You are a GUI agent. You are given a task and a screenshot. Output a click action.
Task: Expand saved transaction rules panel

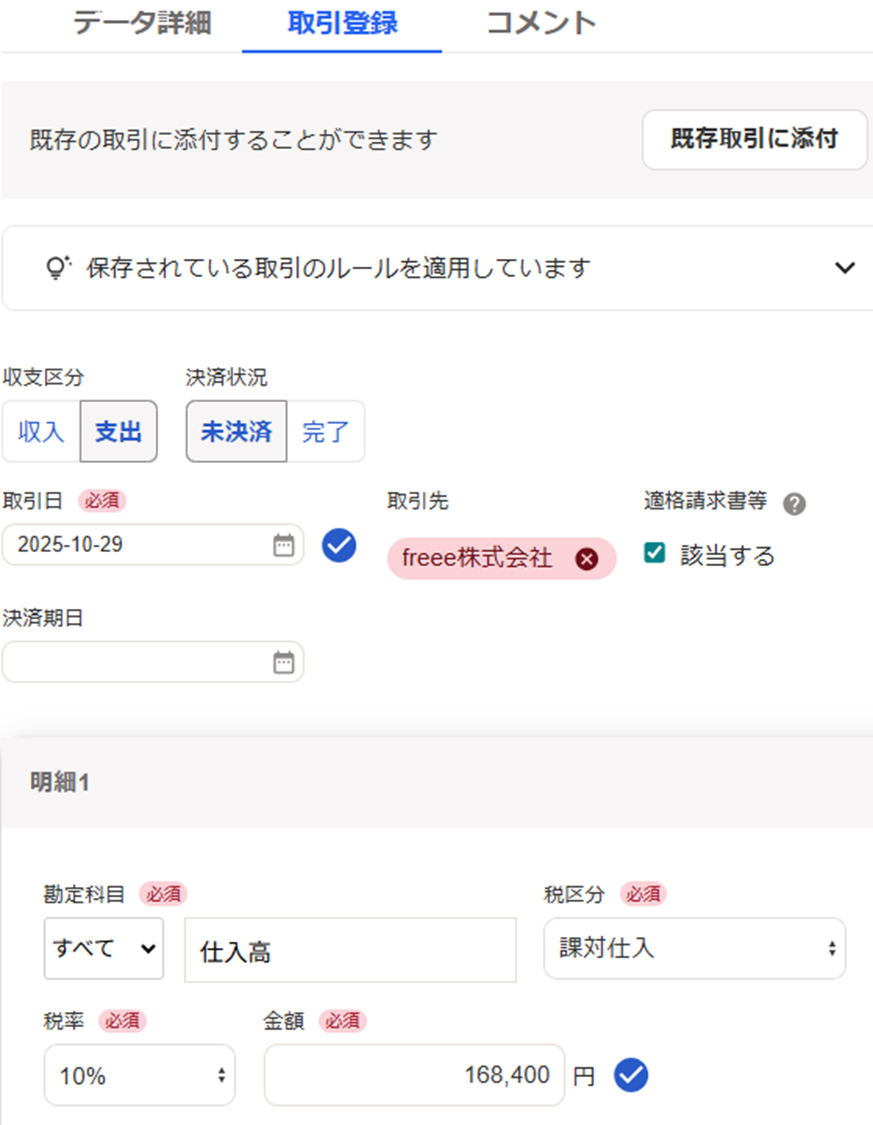pyautogui.click(x=845, y=268)
